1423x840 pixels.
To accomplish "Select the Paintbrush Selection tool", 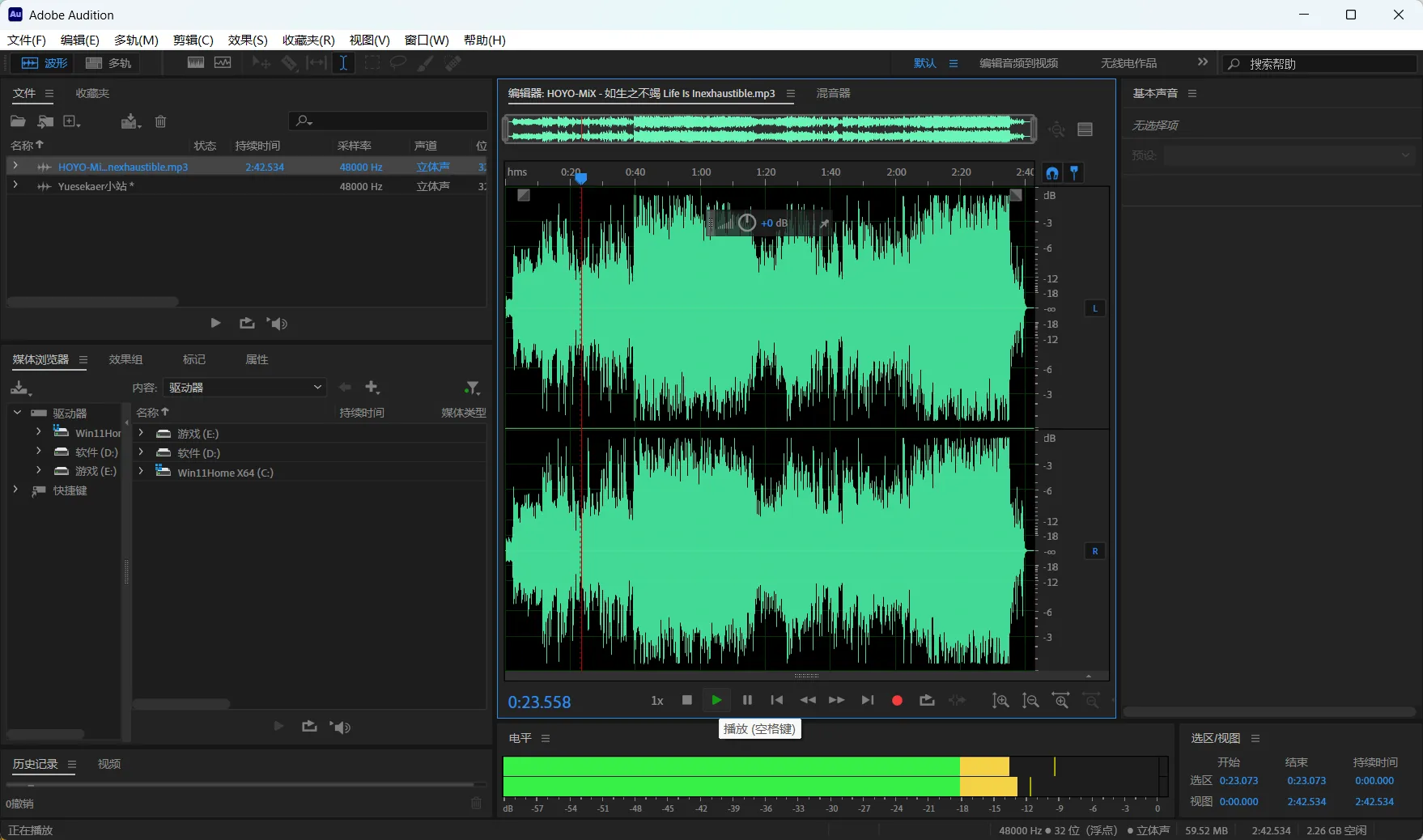I will (425, 63).
